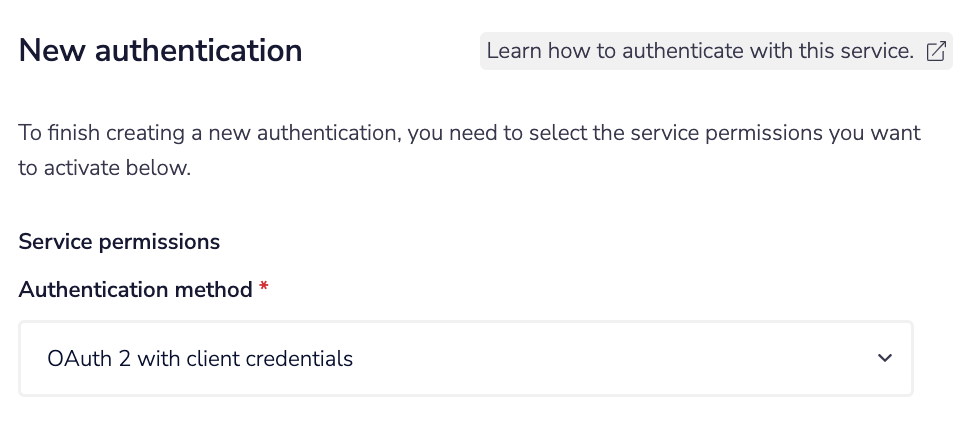Click the 'Service permissions' section heading
The width and height of the screenshot is (972, 422).
coord(119,242)
